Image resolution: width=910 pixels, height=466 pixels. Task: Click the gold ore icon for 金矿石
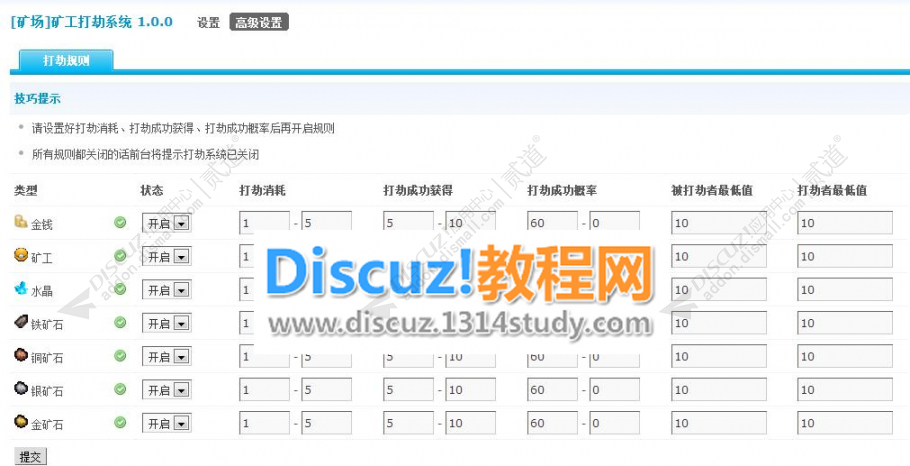point(21,421)
